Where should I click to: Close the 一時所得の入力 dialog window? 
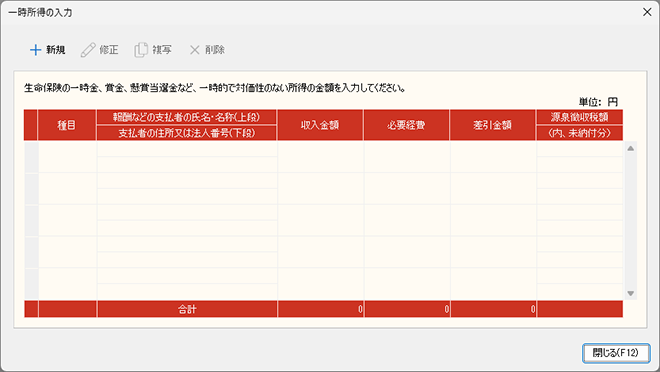click(x=647, y=12)
